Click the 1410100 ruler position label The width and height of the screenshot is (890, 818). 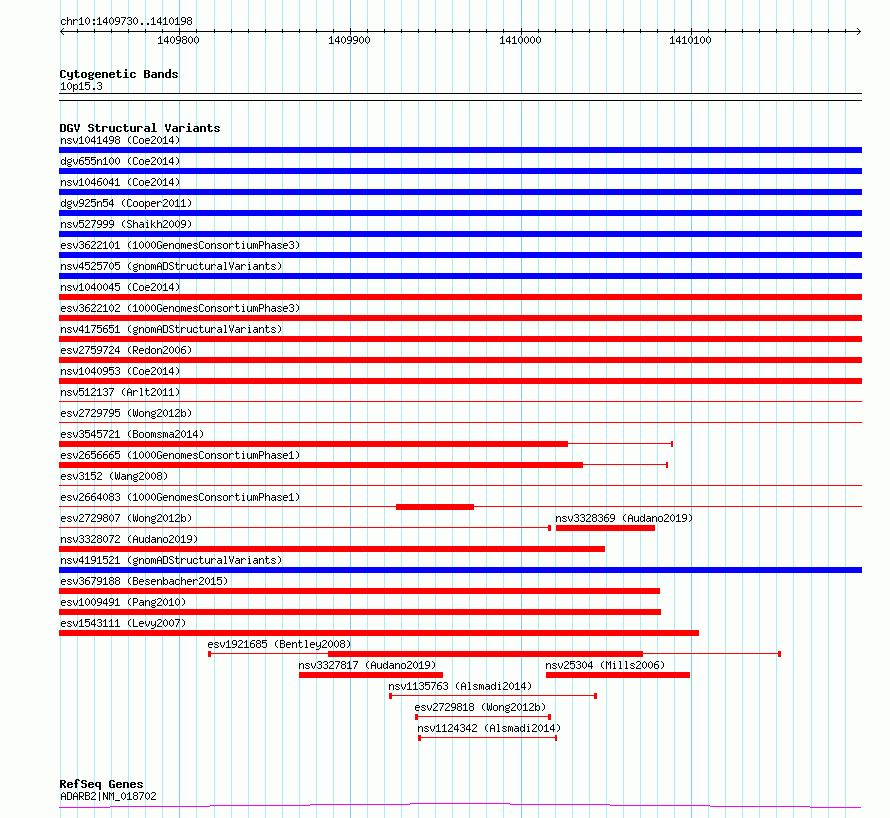tap(690, 40)
